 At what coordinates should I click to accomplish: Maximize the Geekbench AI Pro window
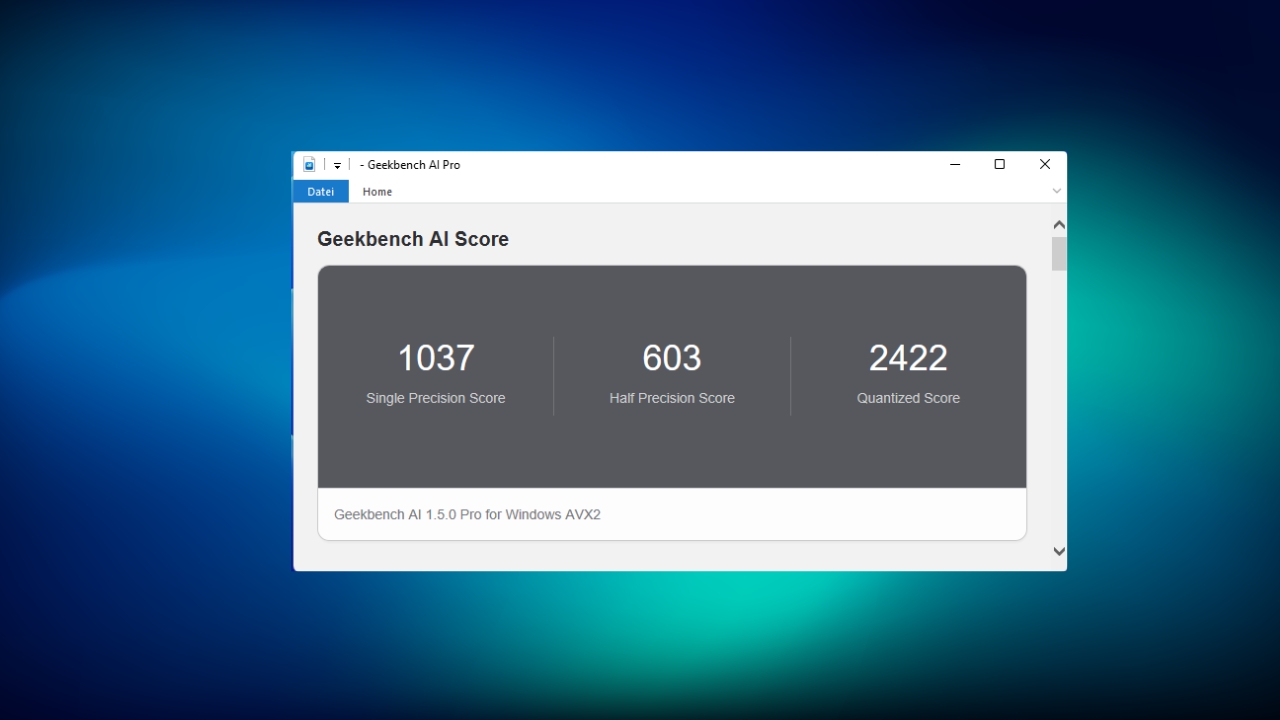pos(999,165)
